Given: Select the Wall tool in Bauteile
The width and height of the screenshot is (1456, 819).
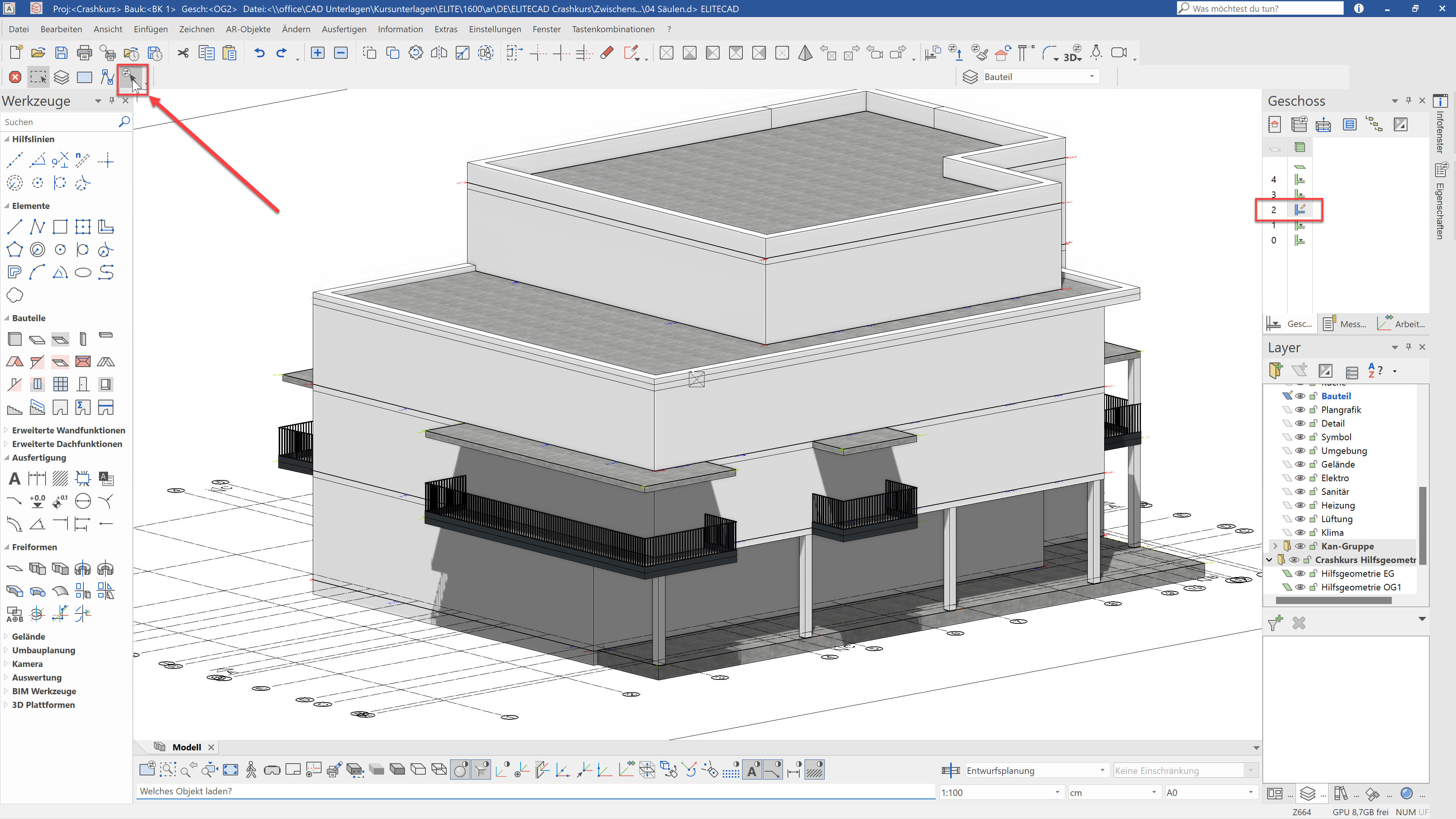Looking at the screenshot, I should (x=15, y=339).
